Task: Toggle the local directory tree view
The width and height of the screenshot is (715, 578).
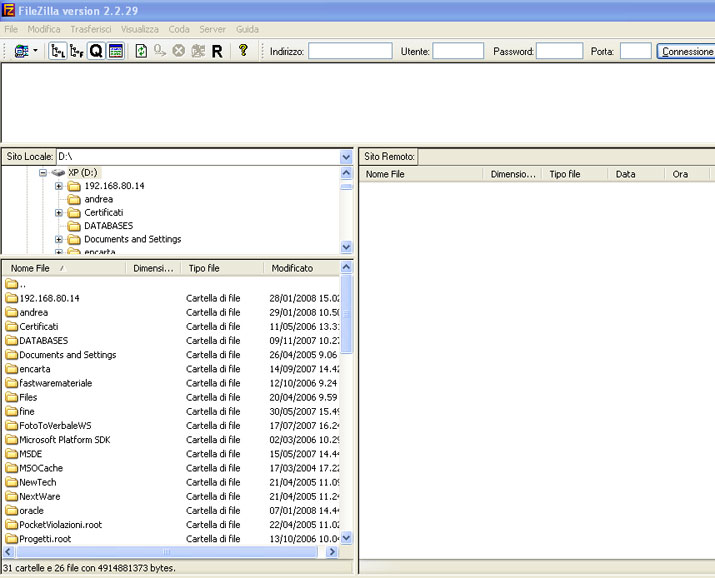Action: (x=58, y=51)
